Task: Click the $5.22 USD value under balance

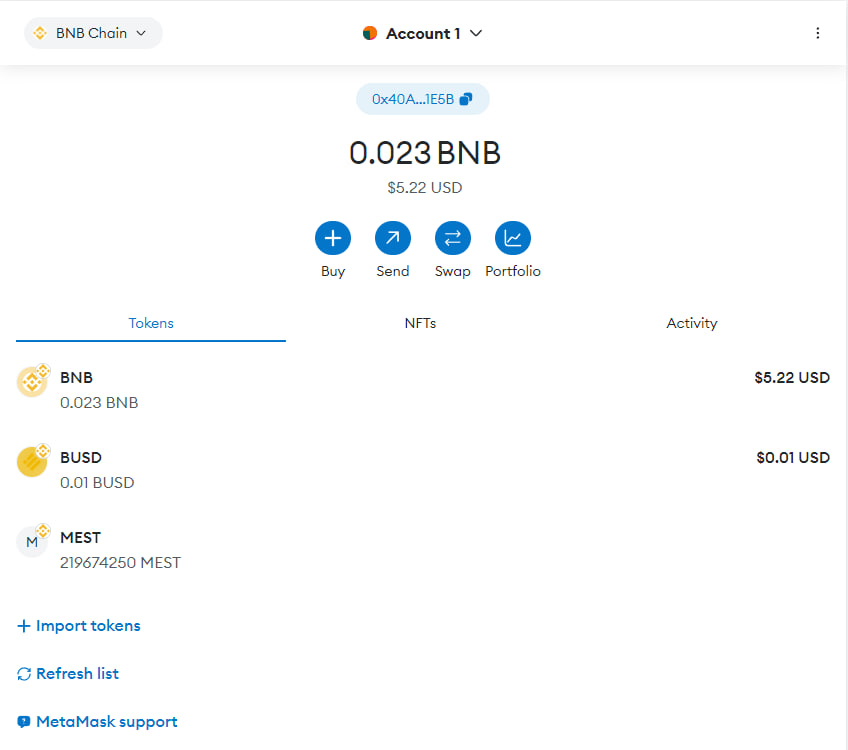Action: [425, 188]
